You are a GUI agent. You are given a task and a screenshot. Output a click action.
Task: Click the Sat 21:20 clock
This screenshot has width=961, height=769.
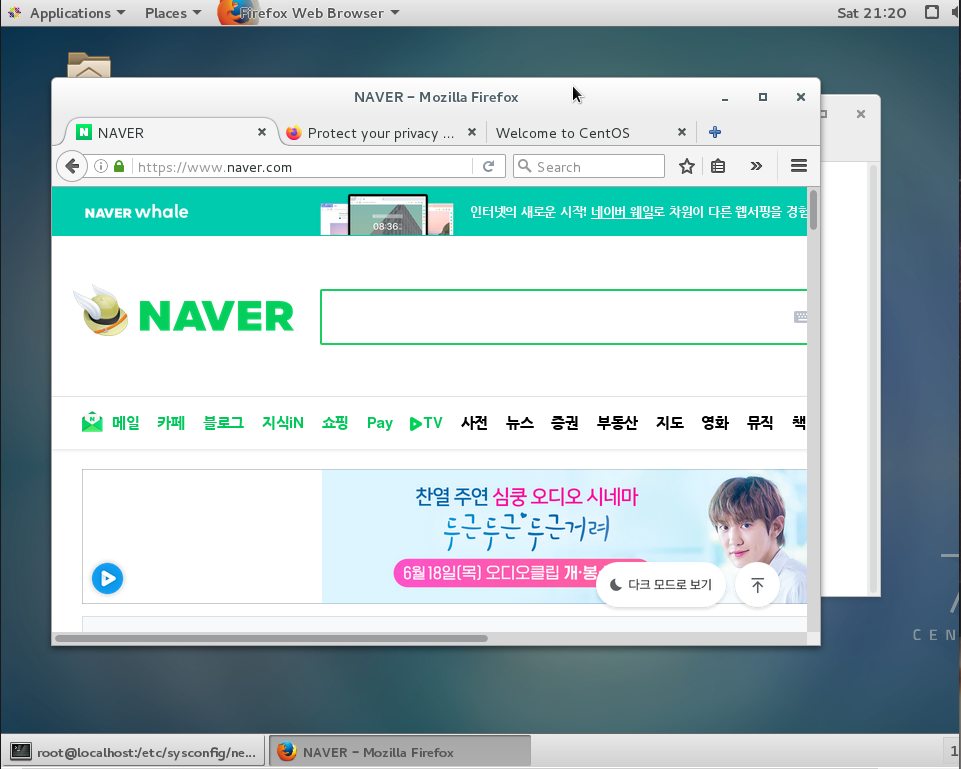point(872,13)
